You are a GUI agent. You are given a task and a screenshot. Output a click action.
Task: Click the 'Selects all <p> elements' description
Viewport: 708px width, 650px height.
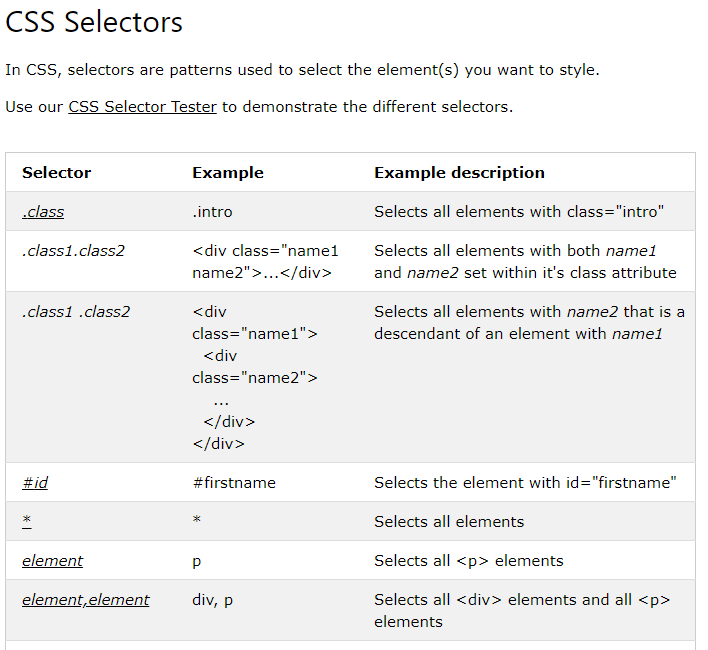coord(468,561)
